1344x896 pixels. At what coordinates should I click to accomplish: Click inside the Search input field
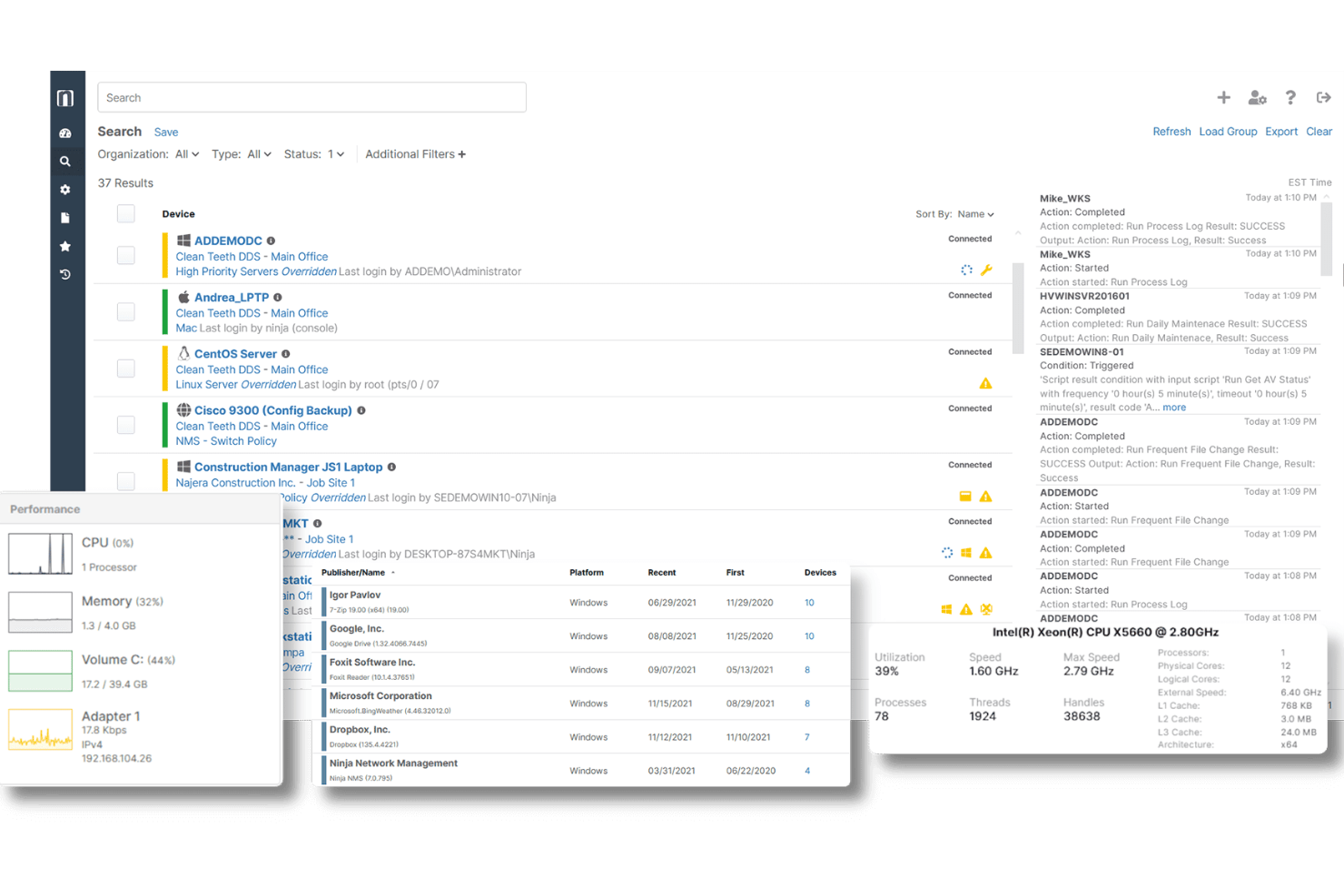[x=311, y=97]
